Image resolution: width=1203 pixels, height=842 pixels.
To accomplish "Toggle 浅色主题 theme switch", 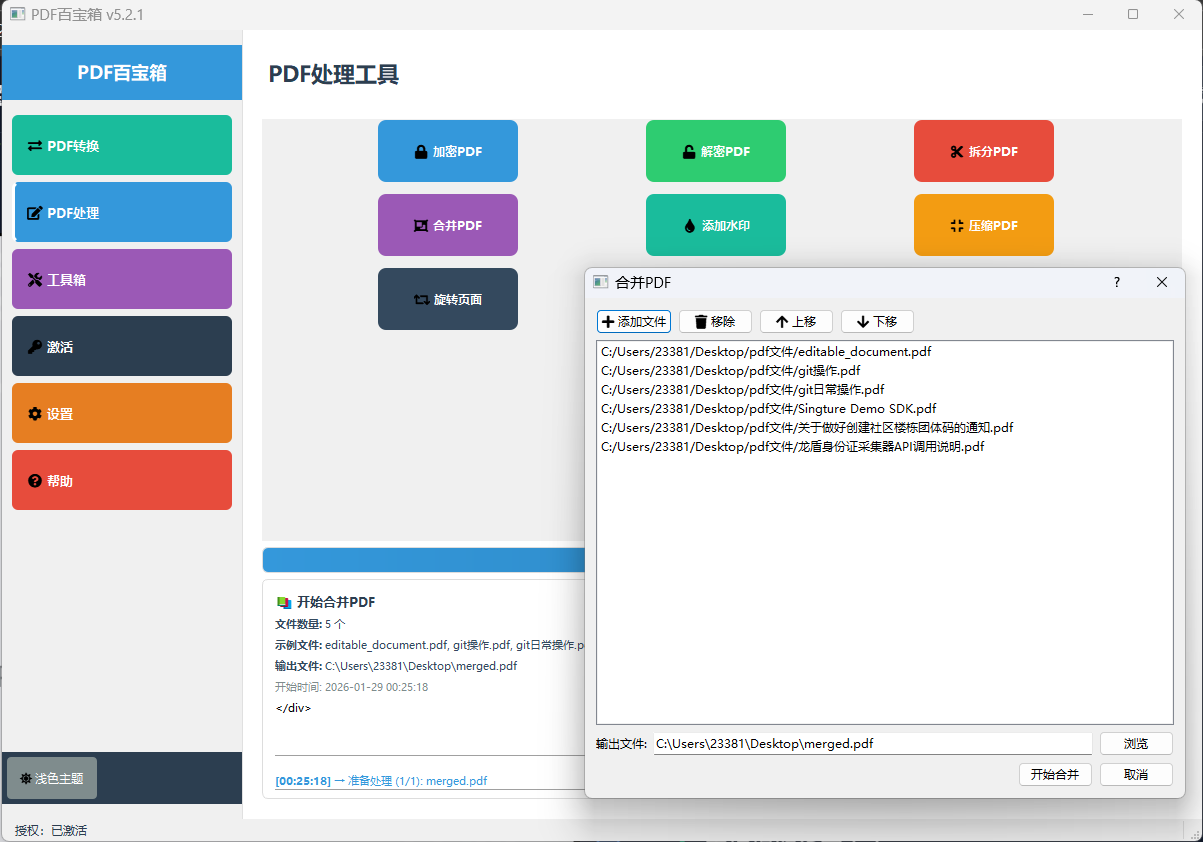I will tap(51, 777).
